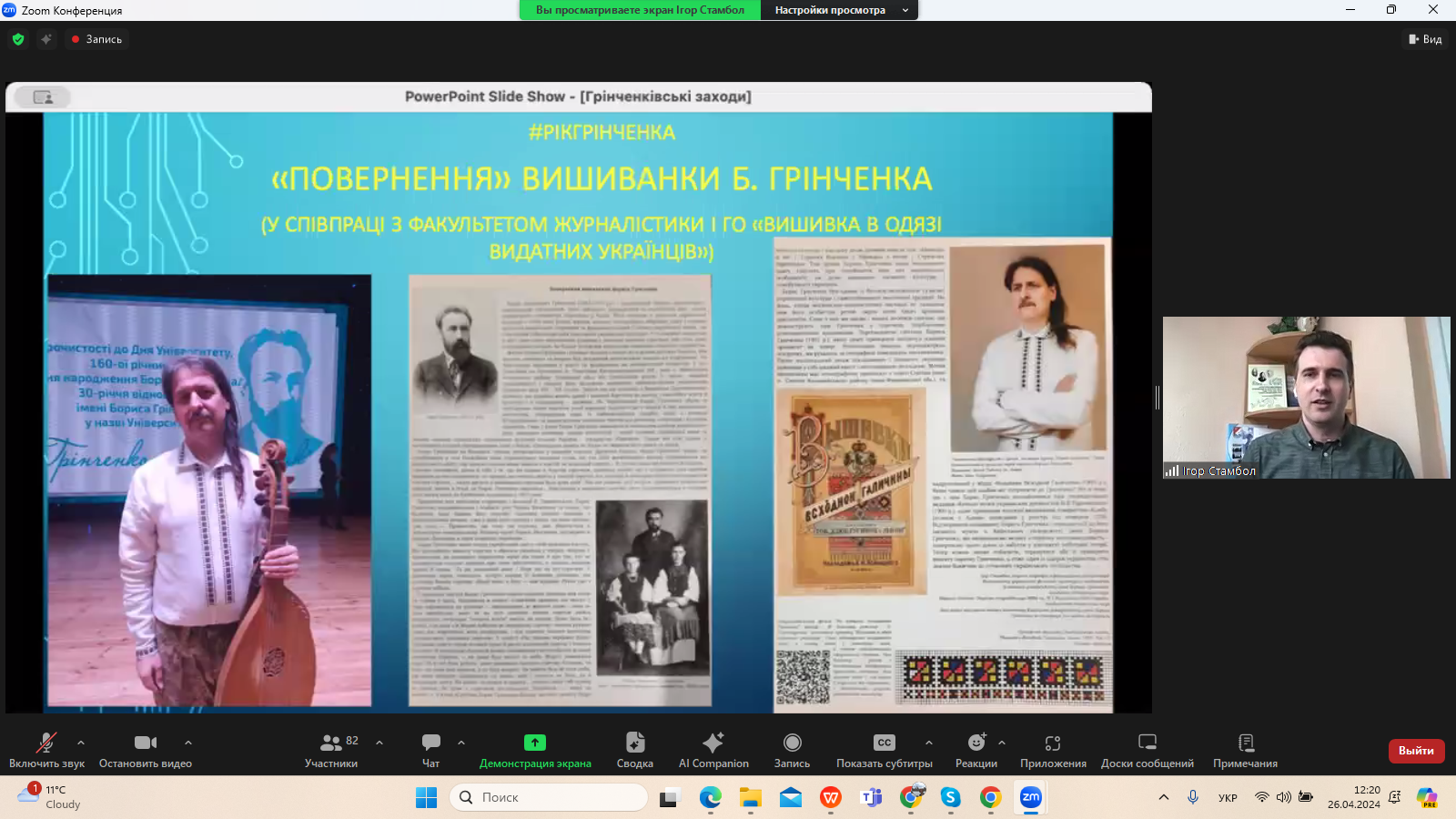Stop the camera with Остановить видео
This screenshot has width=1456, height=819.
[x=146, y=750]
